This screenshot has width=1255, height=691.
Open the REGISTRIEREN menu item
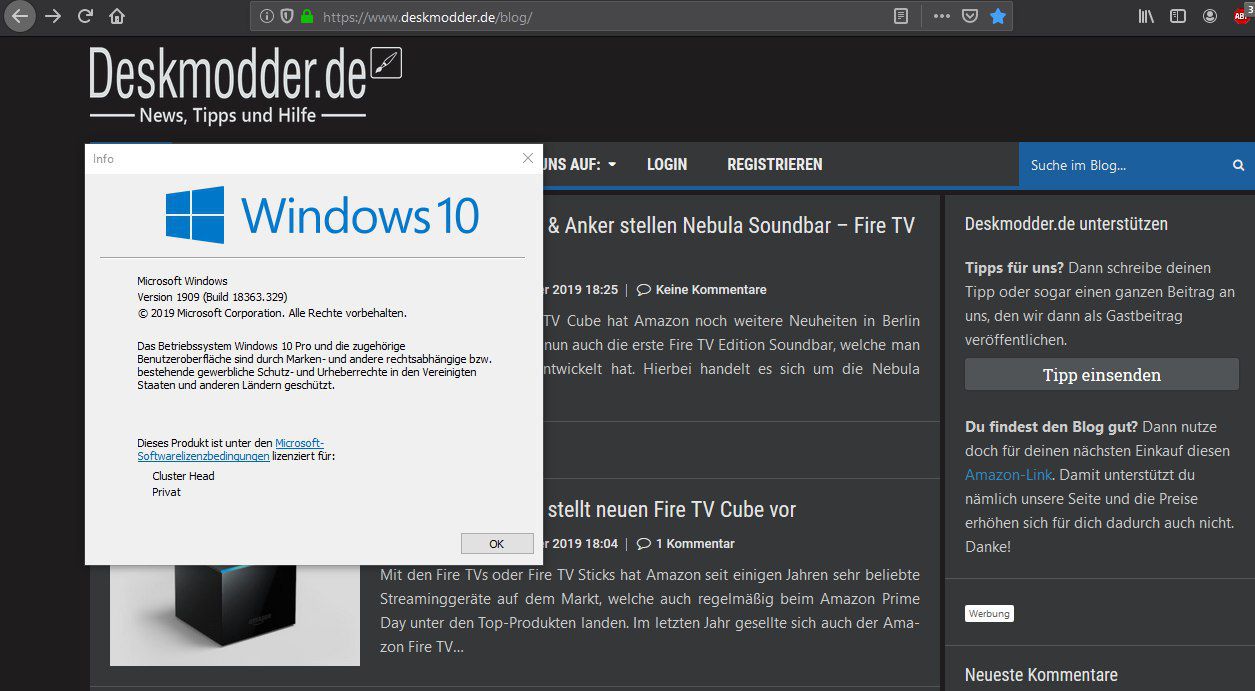tap(775, 165)
